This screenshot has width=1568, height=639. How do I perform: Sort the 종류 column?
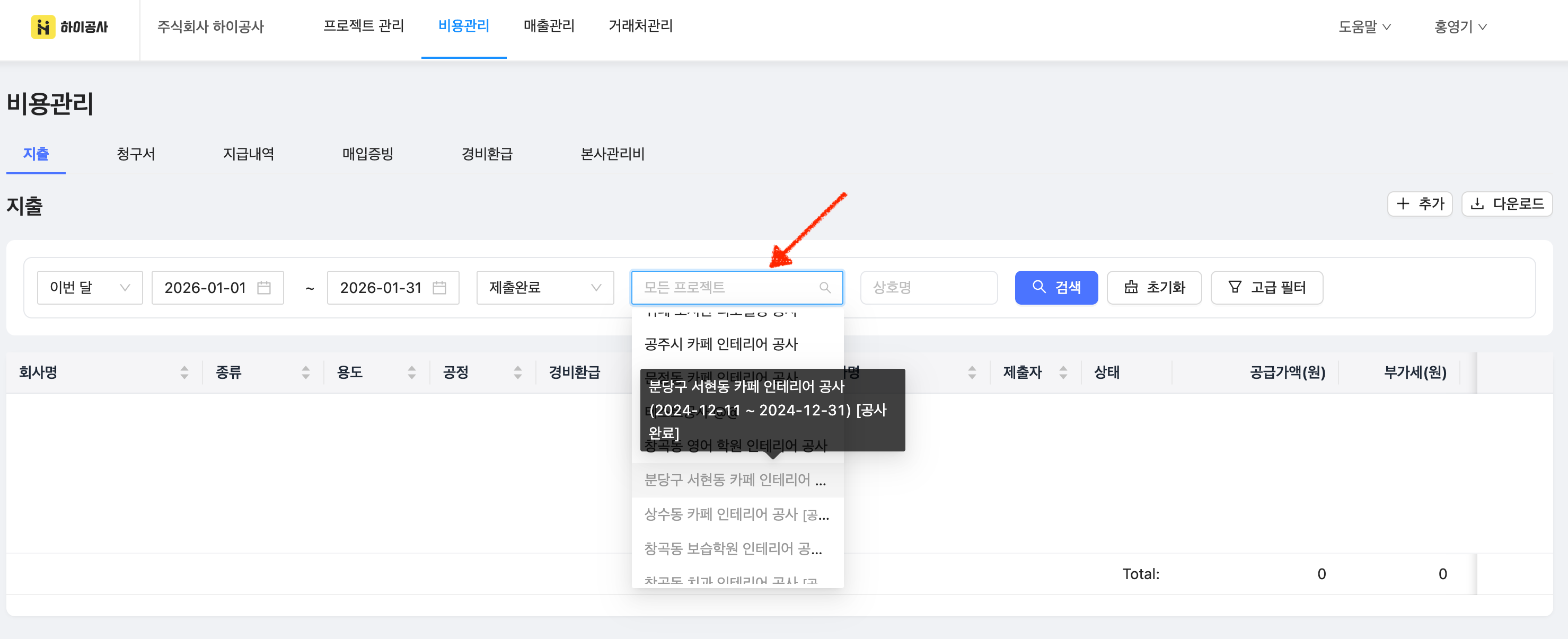tap(305, 372)
